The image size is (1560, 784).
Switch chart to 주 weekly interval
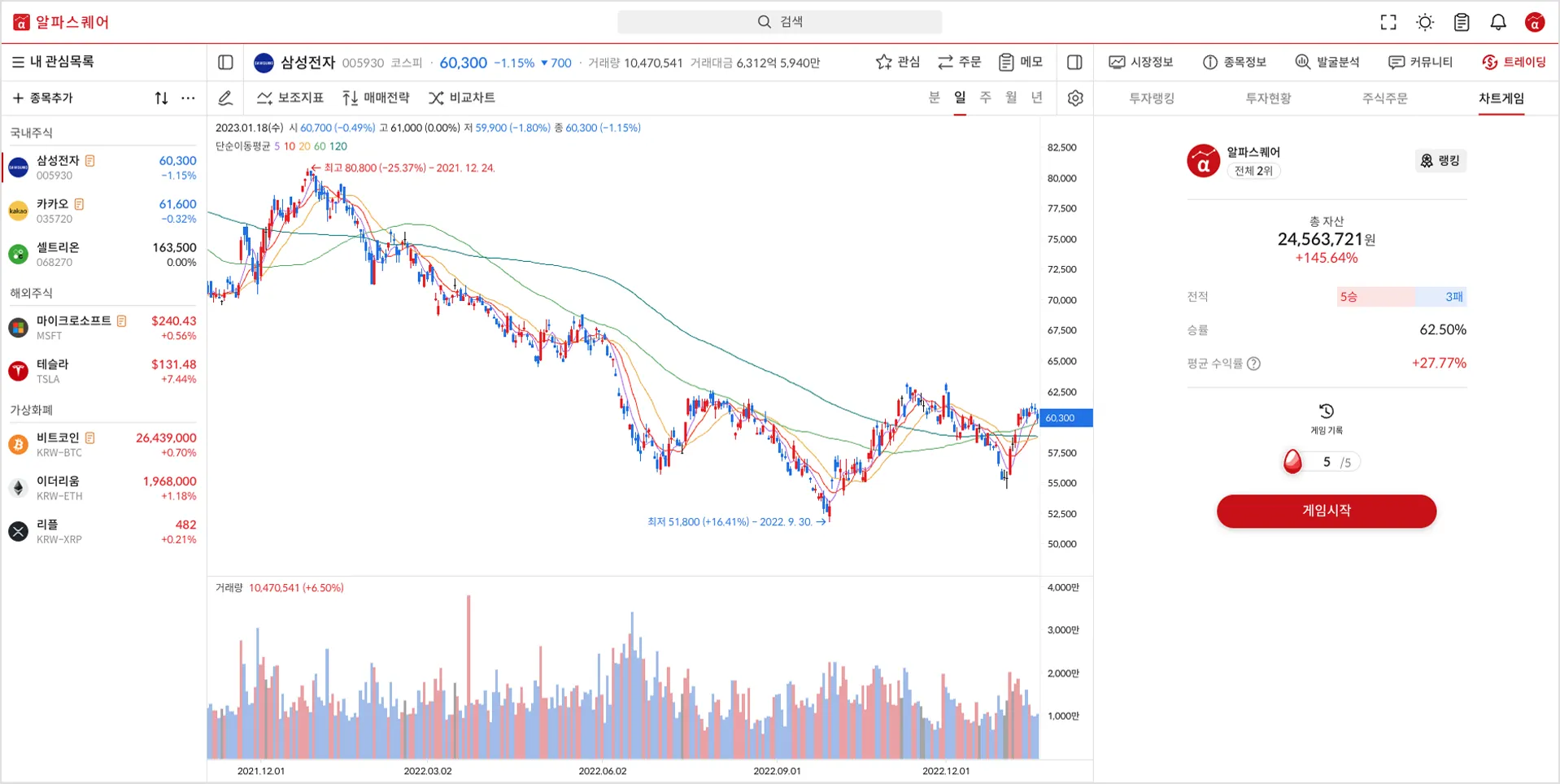tap(986, 98)
